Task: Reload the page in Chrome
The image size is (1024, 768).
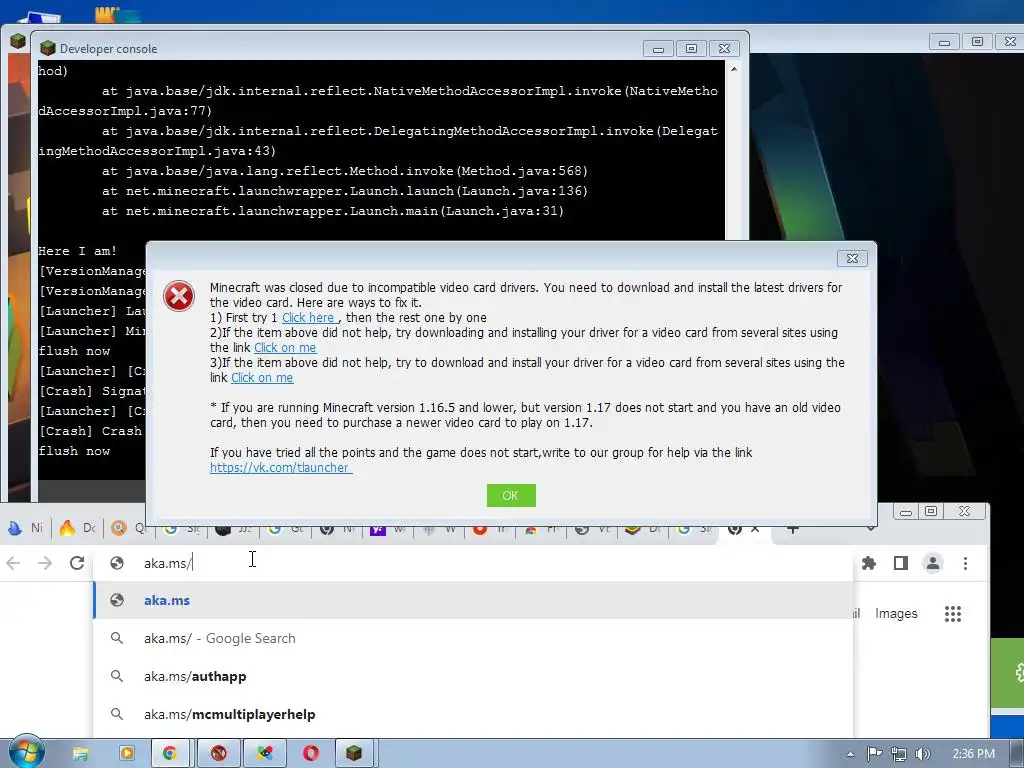Action: coord(77,563)
